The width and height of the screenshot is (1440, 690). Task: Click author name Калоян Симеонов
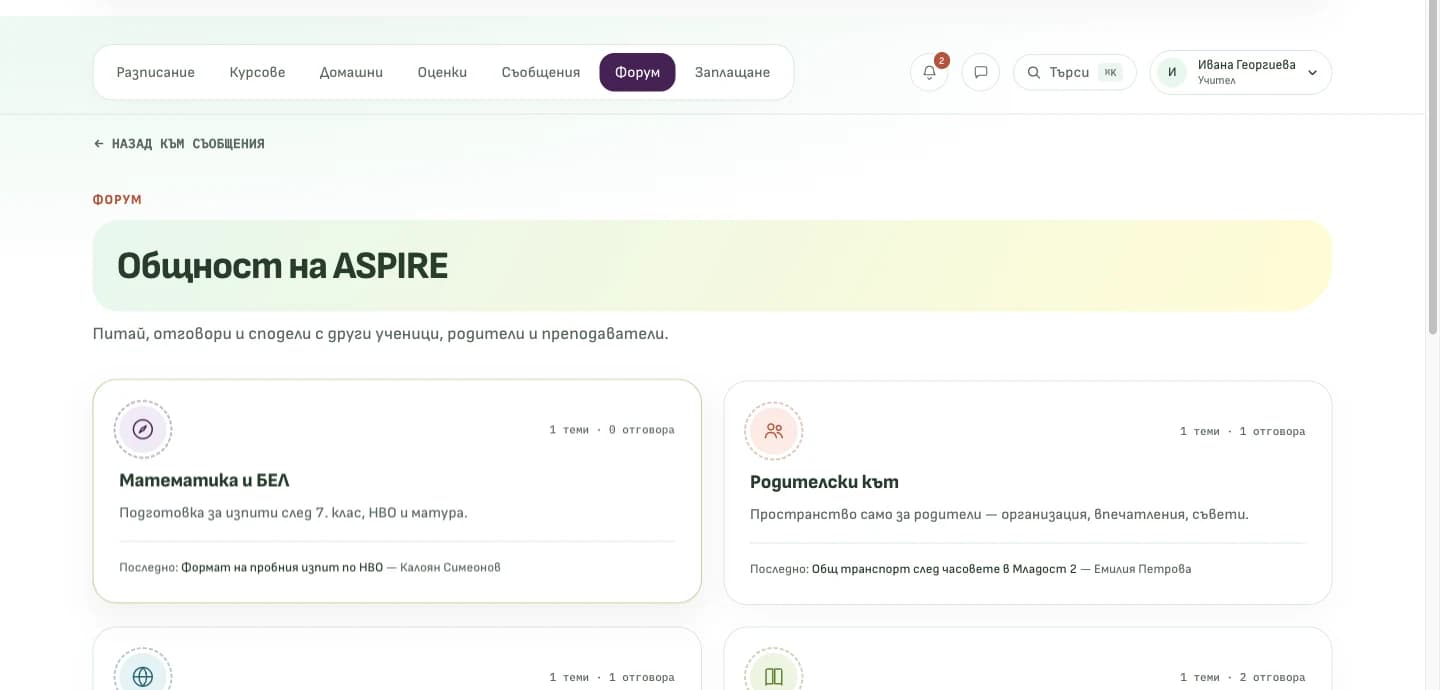tap(450, 567)
